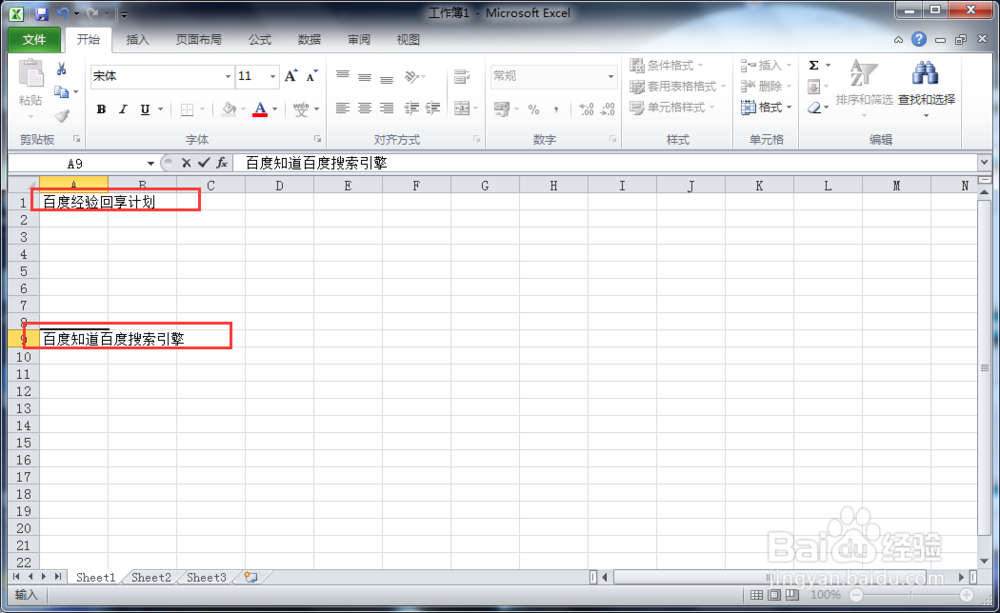1000x613 pixels.
Task: Click the Middle Align icon
Action: (364, 77)
